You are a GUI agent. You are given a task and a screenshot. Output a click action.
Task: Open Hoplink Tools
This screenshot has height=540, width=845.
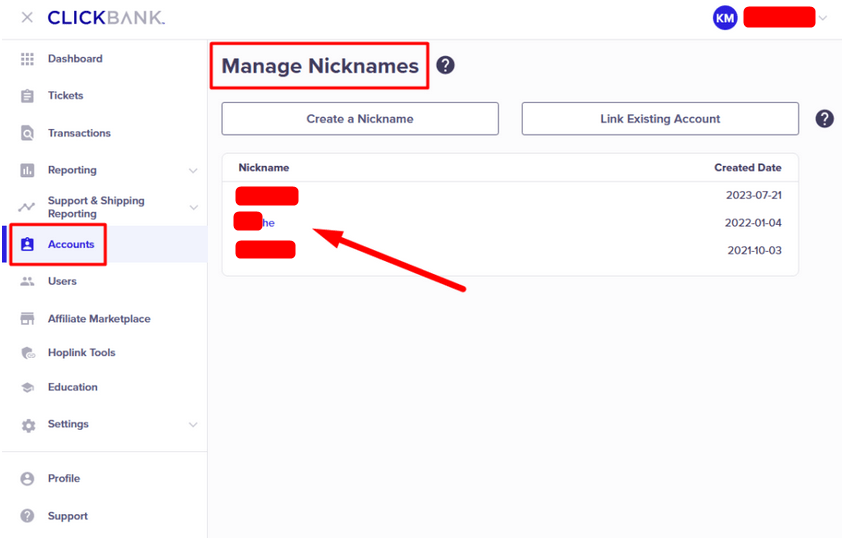tap(81, 352)
